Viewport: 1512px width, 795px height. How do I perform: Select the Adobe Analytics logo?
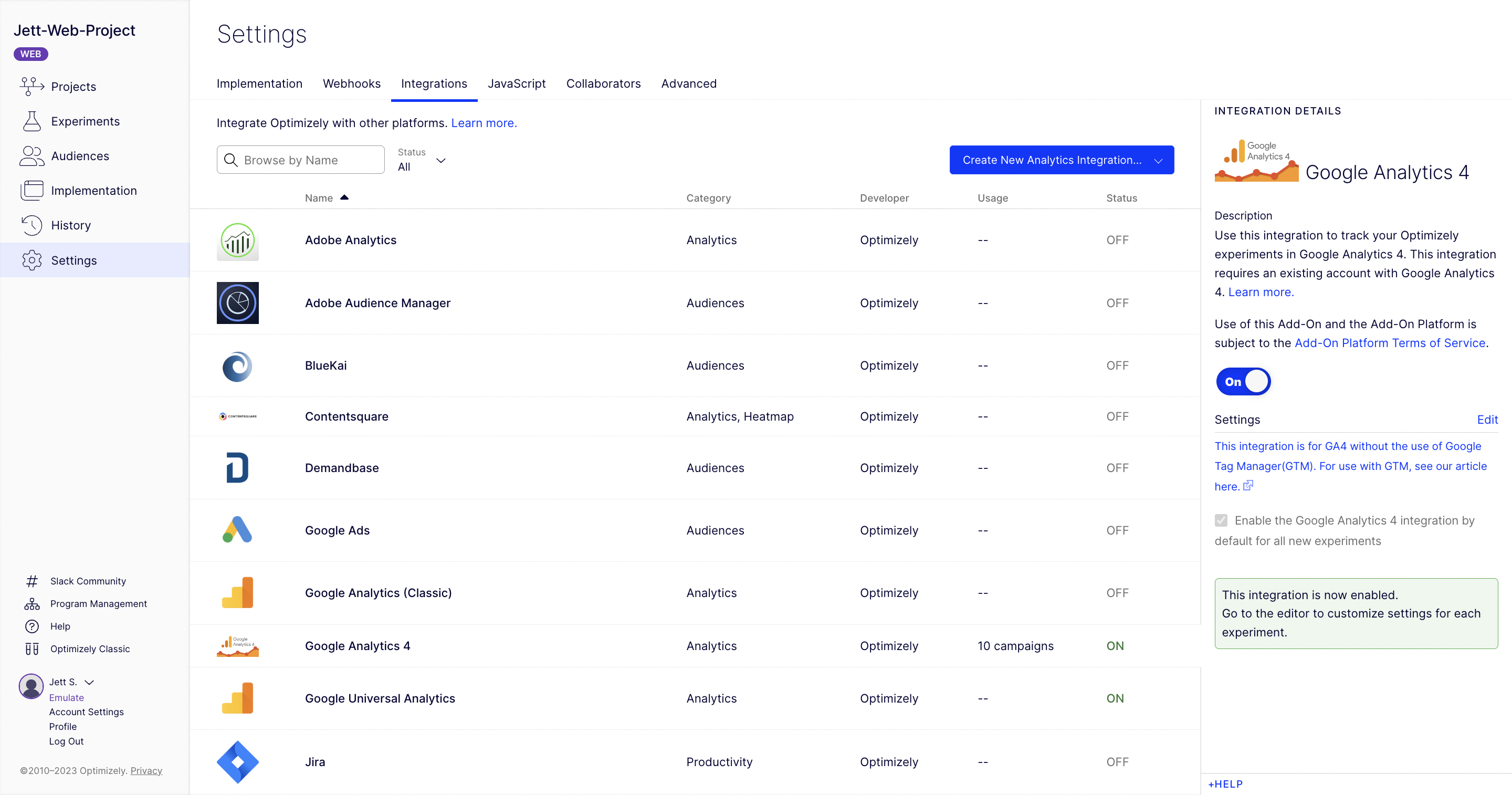click(238, 240)
